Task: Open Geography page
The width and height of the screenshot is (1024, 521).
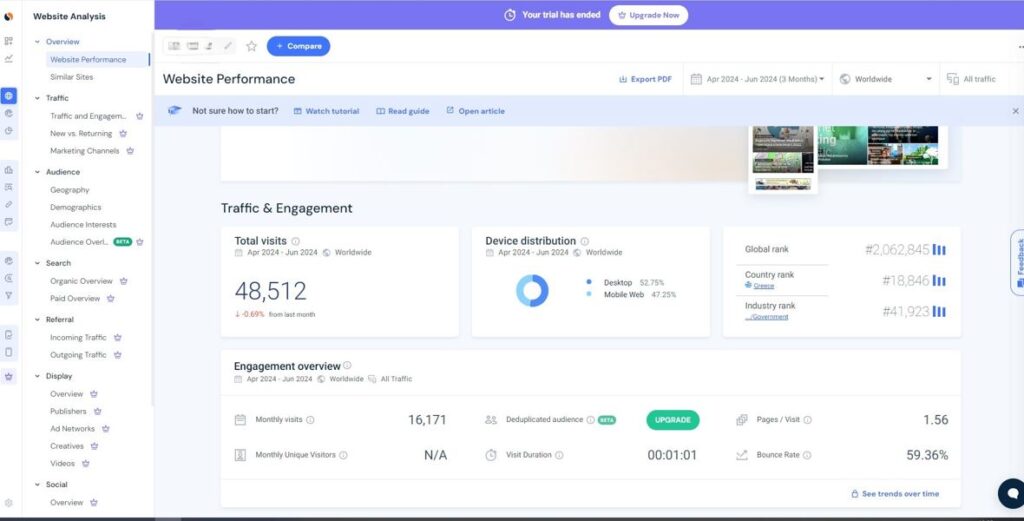Action: click(70, 190)
